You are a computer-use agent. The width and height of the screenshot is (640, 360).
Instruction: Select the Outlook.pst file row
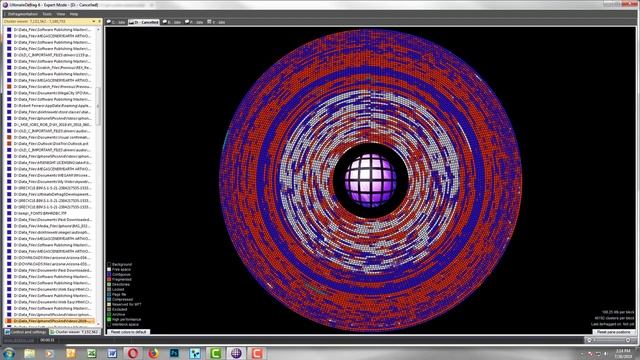(49, 144)
